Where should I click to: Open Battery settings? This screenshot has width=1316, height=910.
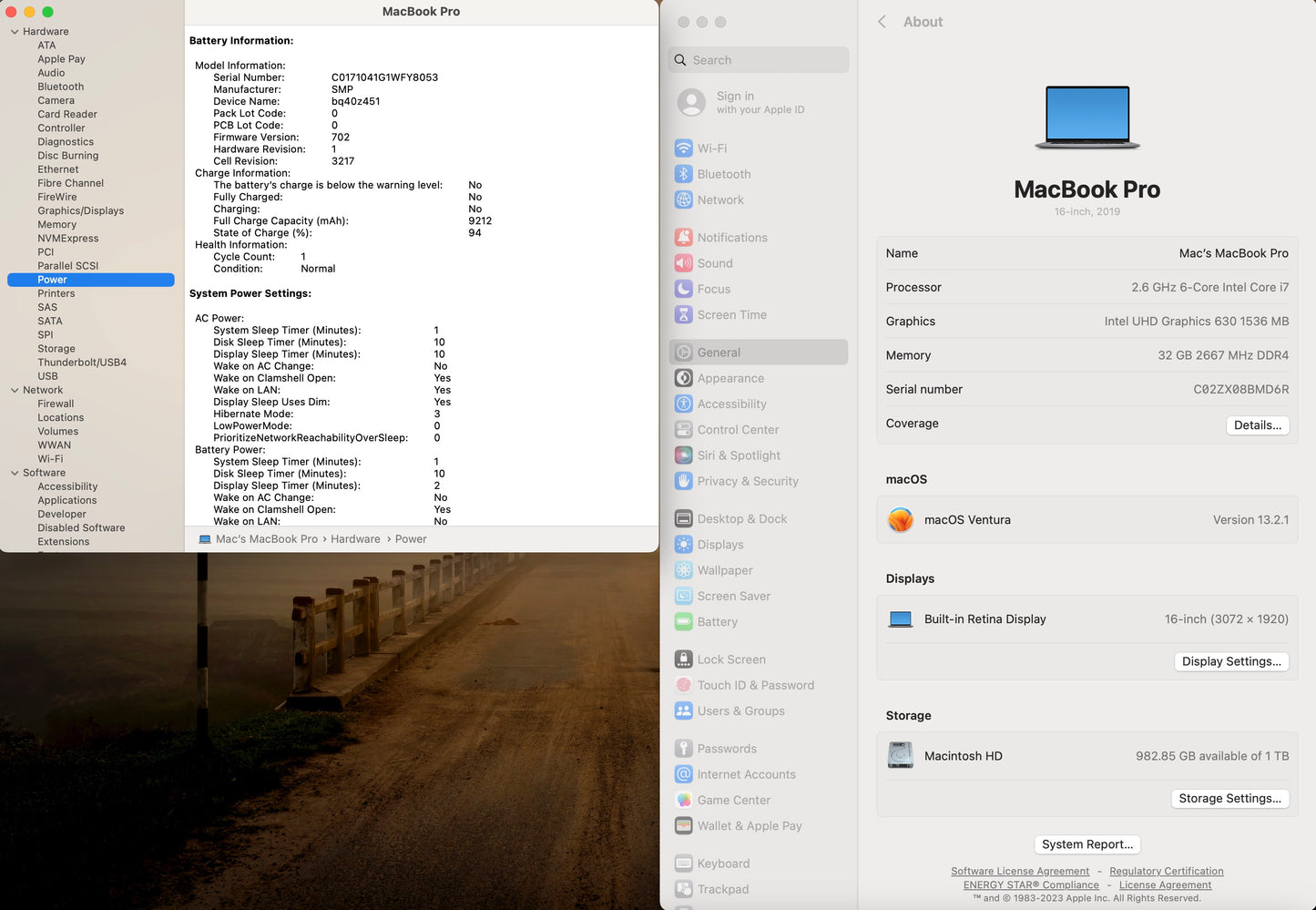[718, 621]
